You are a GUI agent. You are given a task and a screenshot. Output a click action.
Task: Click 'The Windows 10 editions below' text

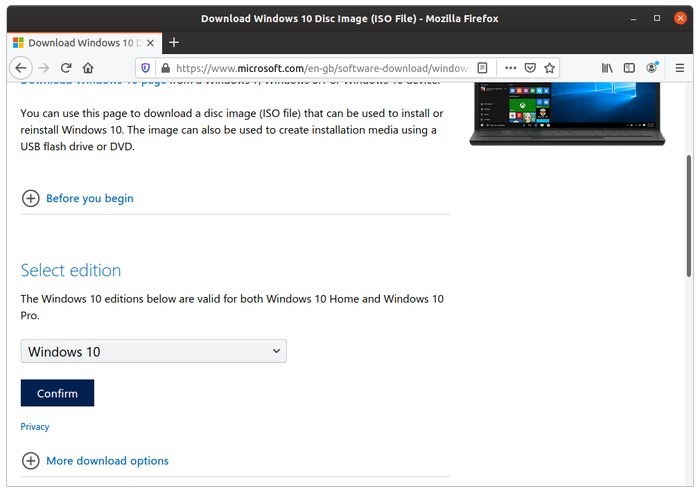232,307
